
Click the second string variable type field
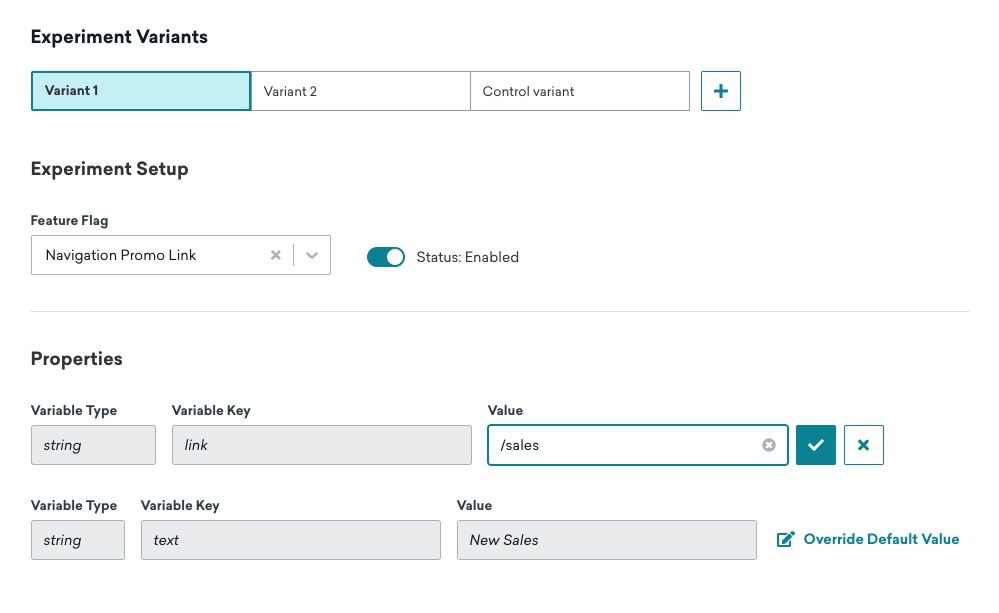tap(78, 540)
